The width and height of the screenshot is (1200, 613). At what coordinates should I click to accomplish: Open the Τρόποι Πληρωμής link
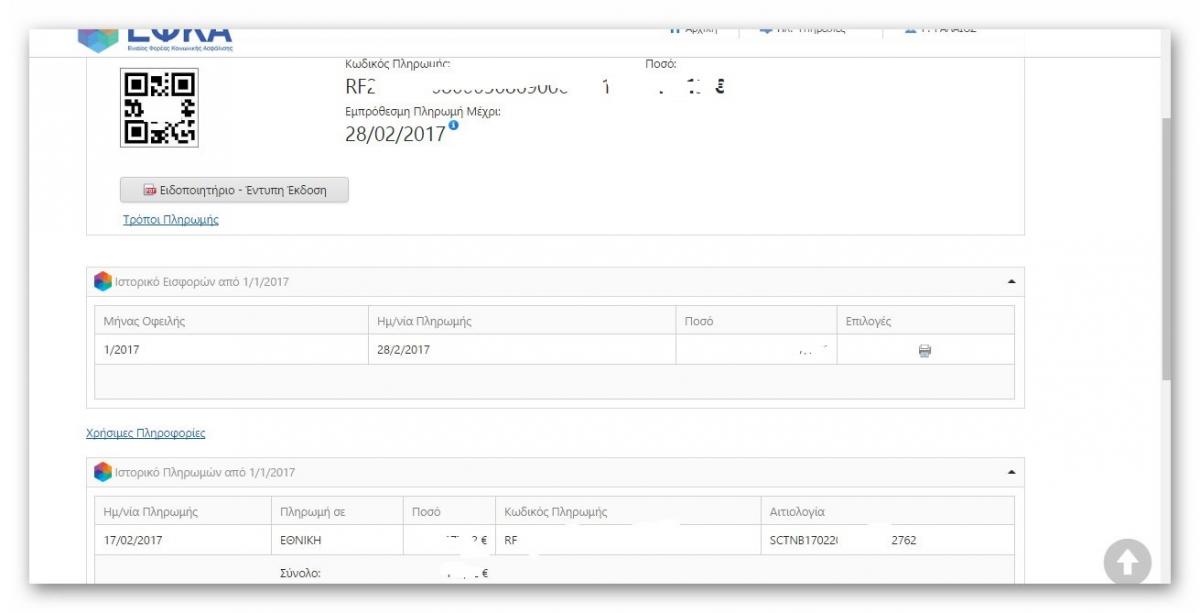coord(170,220)
